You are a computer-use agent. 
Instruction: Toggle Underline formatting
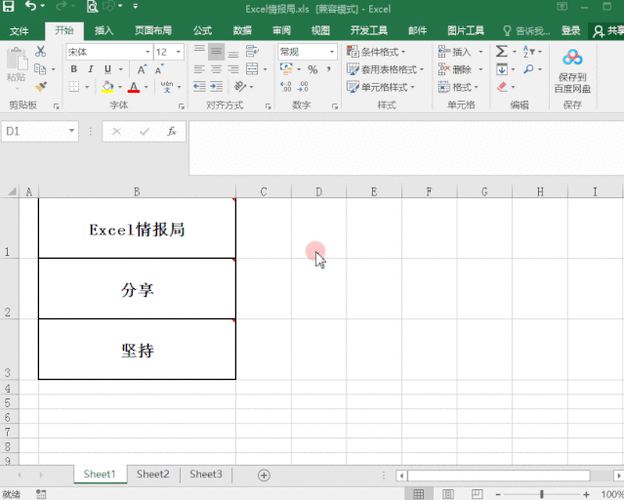[107, 69]
